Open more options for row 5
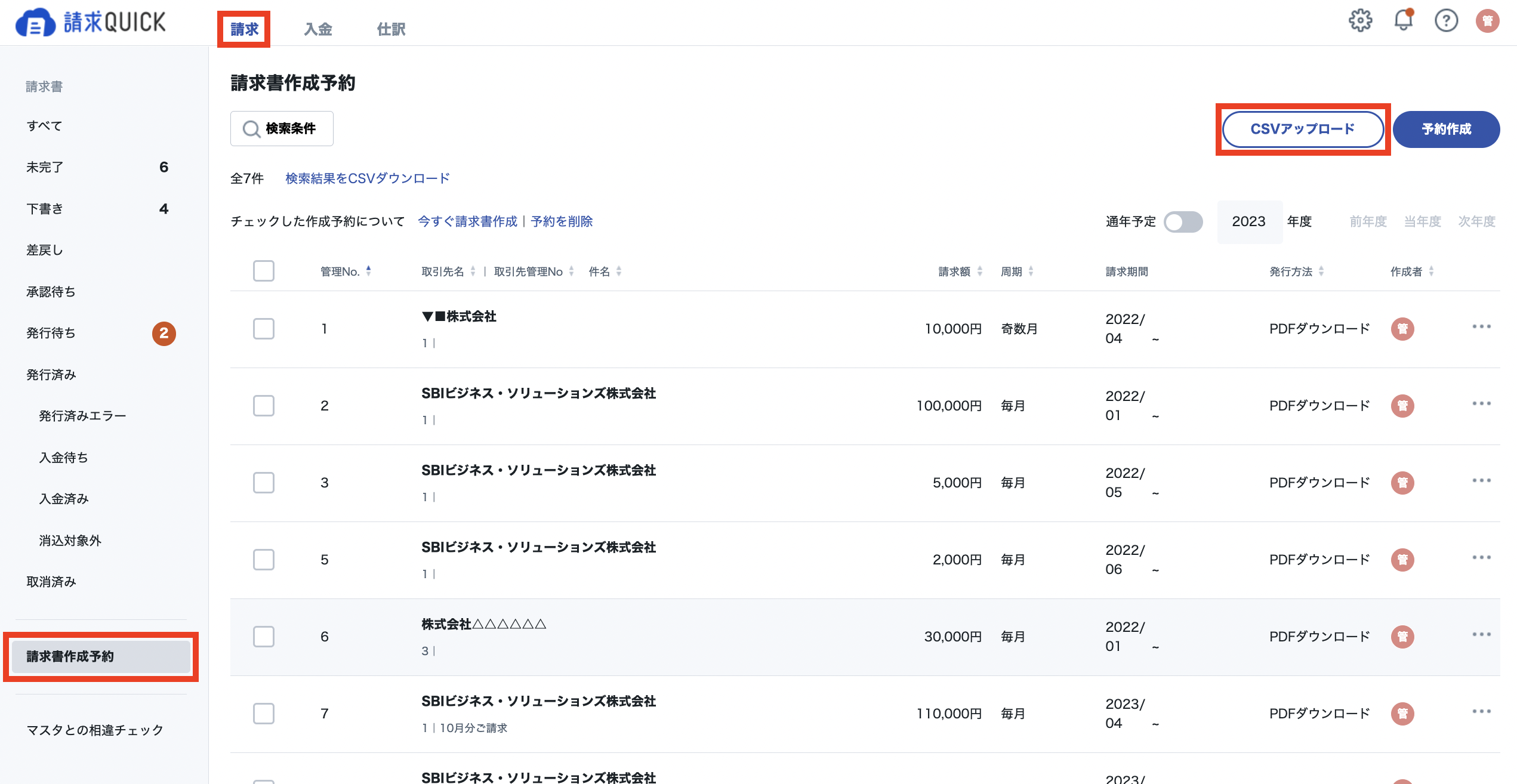 [x=1481, y=558]
